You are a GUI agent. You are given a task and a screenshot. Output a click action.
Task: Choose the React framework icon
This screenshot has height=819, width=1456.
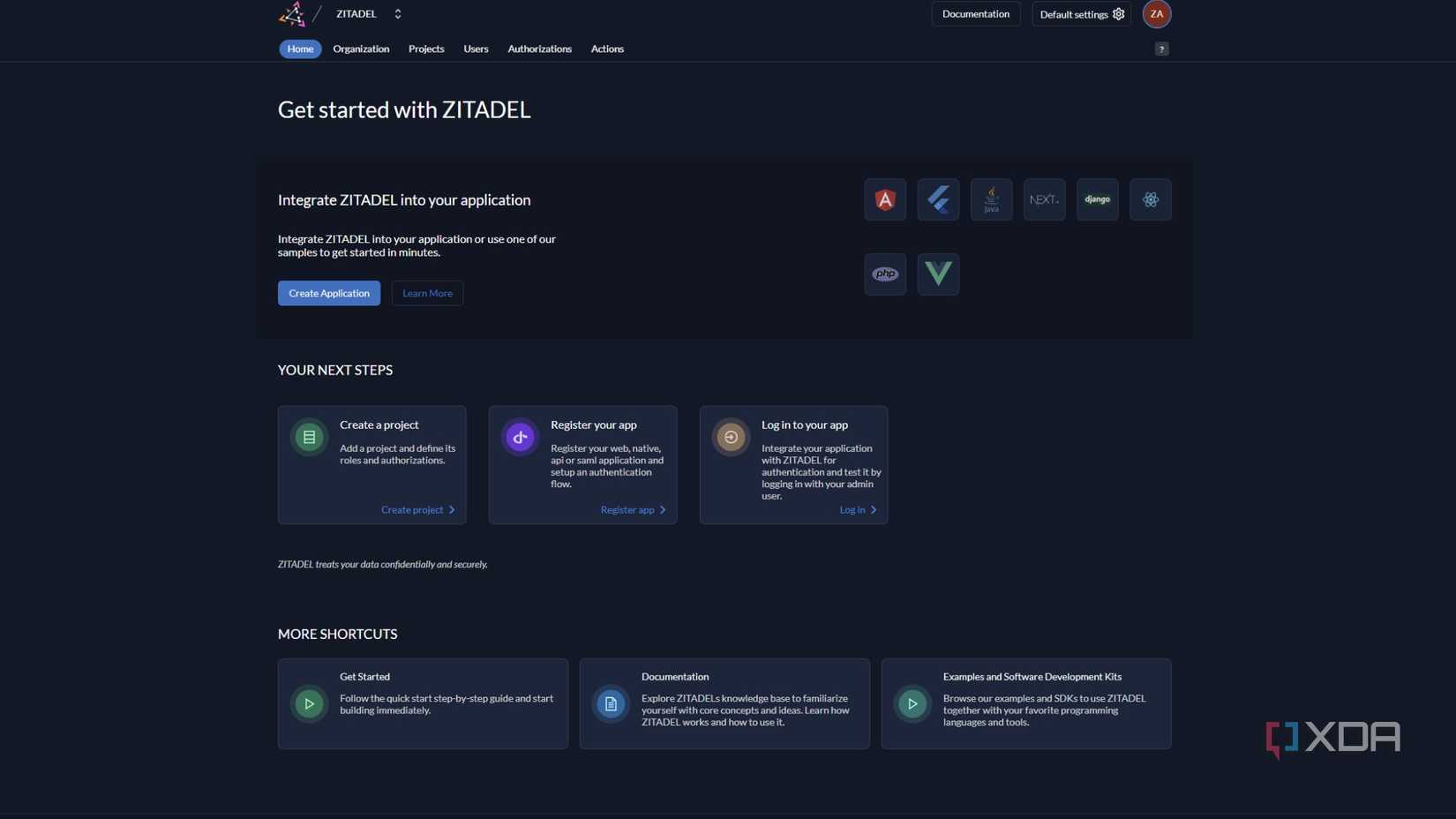[1150, 199]
